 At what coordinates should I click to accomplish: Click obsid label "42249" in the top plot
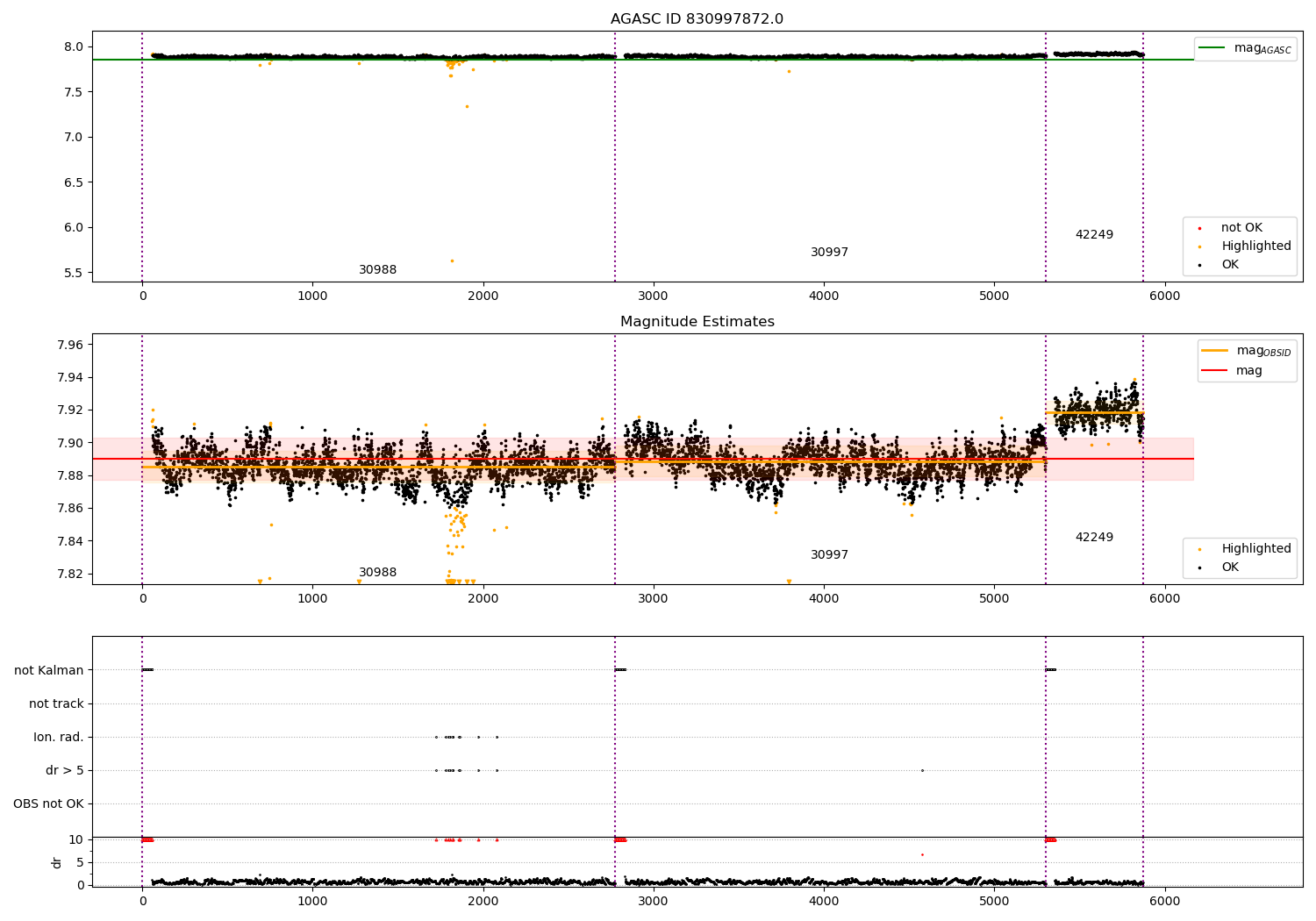(x=1094, y=235)
